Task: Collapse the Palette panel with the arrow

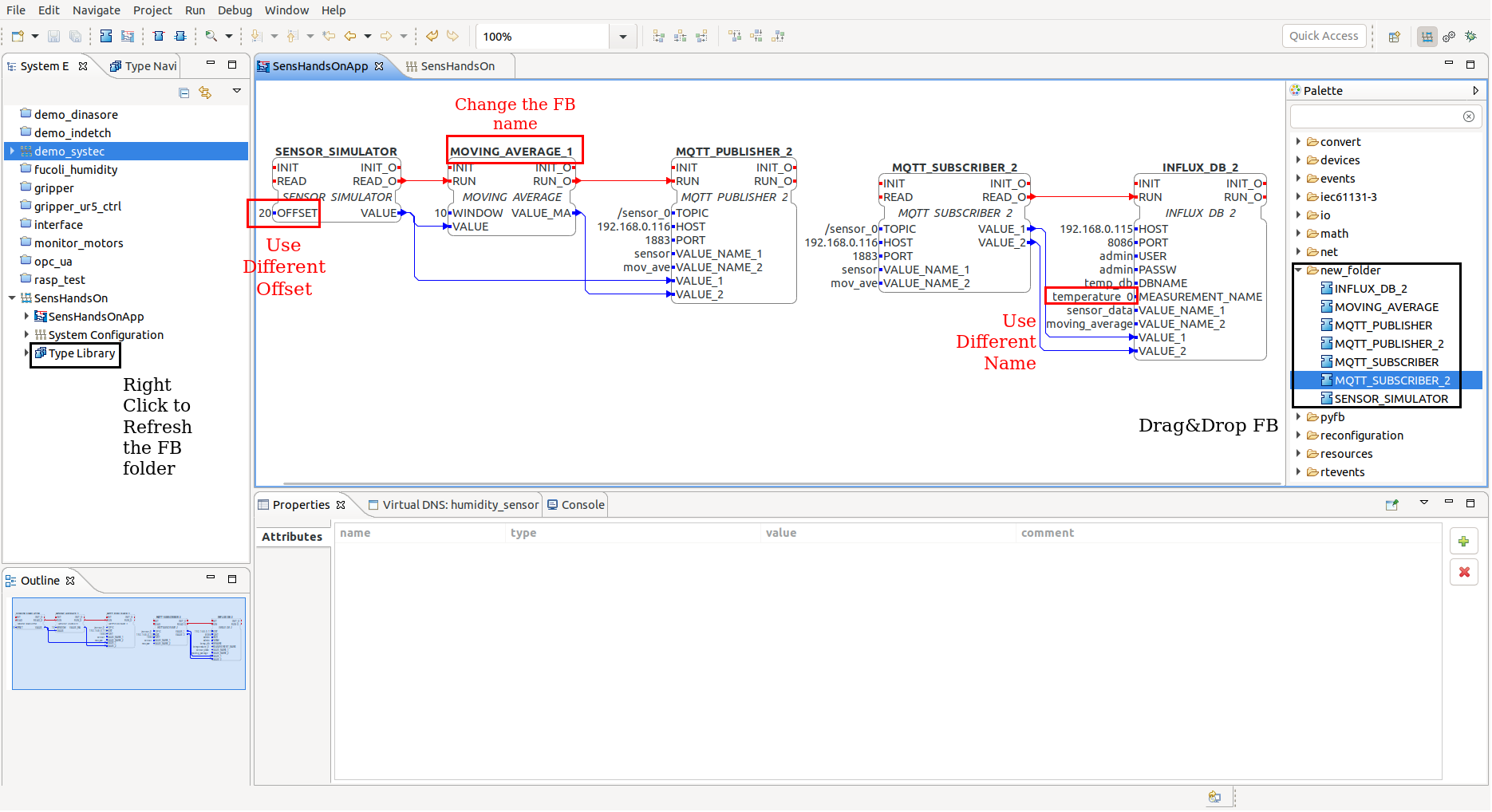Action: pos(1475,91)
